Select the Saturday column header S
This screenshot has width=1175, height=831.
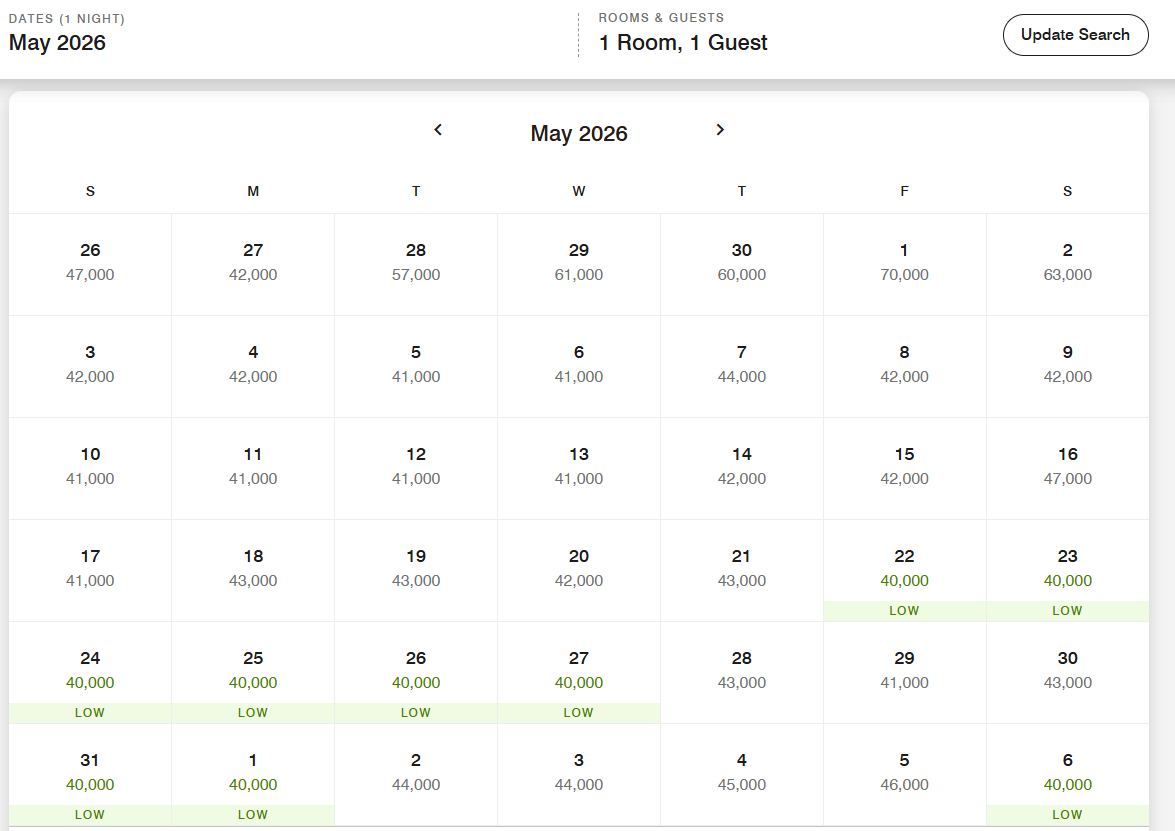pos(1067,190)
